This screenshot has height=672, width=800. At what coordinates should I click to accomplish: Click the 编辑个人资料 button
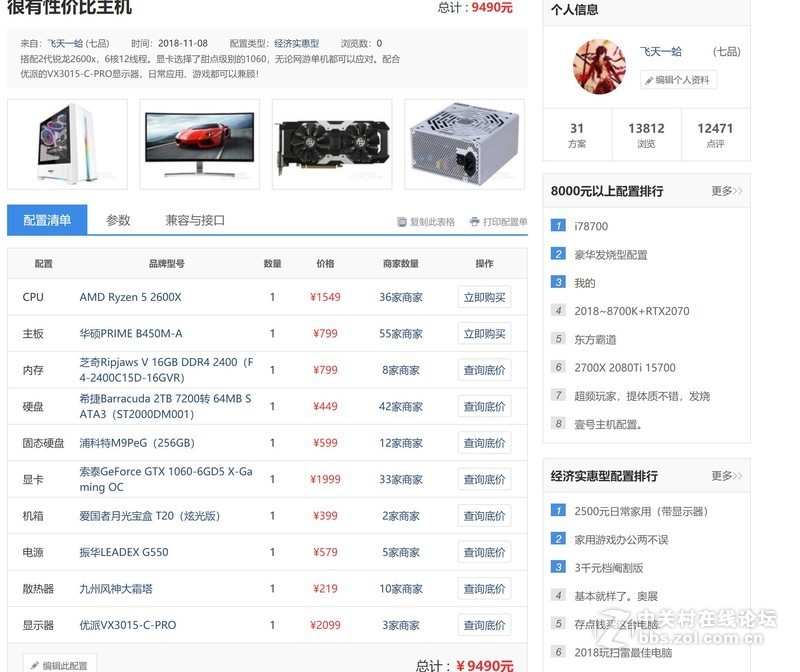point(678,80)
